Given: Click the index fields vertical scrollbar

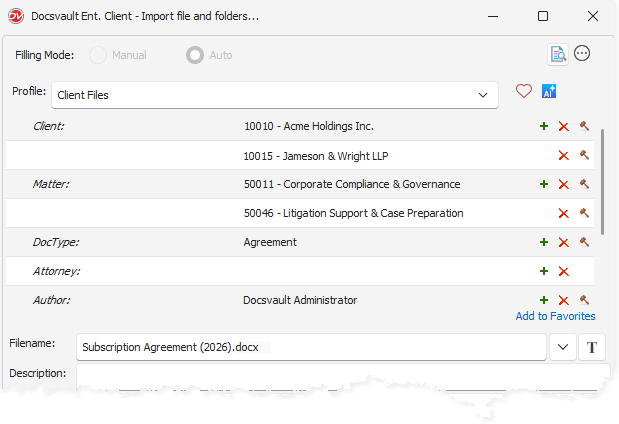Looking at the screenshot, I should (x=602, y=182).
